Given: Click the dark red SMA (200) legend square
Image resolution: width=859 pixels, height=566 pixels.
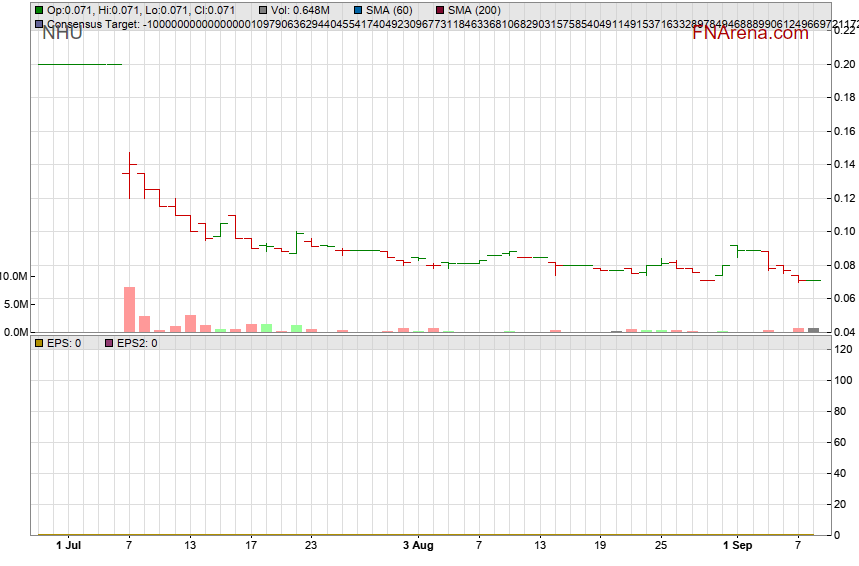Looking at the screenshot, I should coord(440,10).
